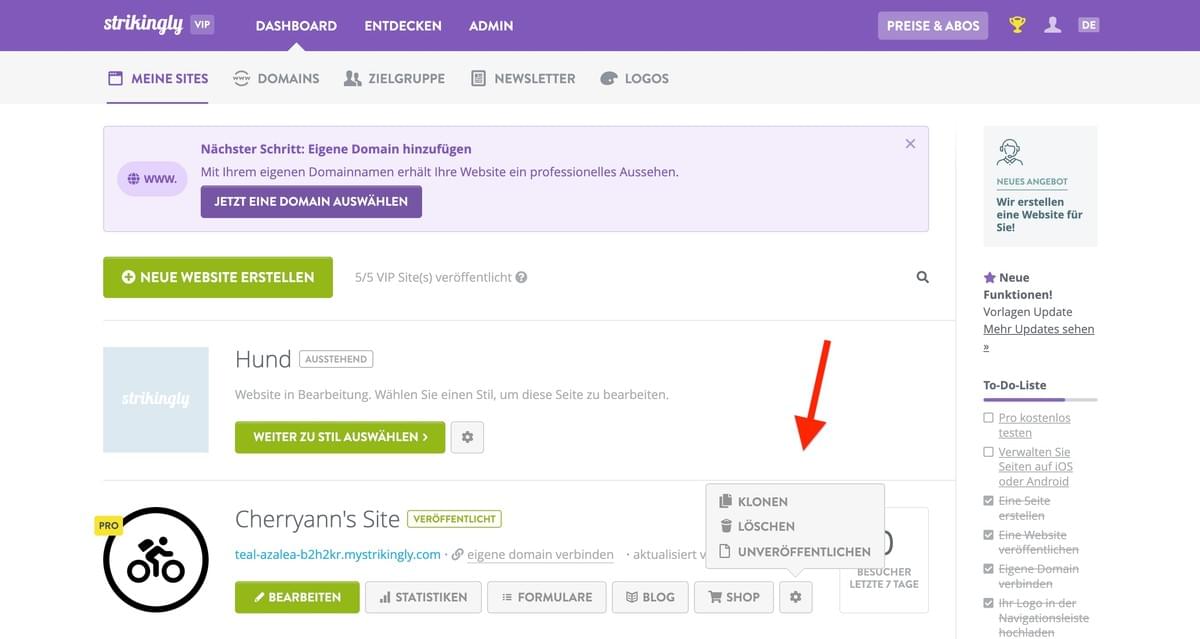Open the Shop button
The height and width of the screenshot is (639, 1200).
click(x=734, y=597)
